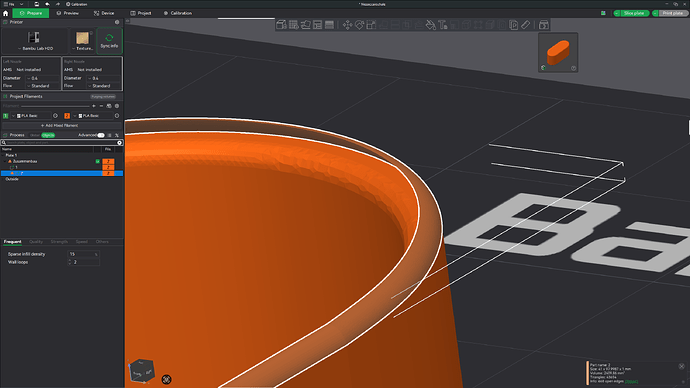Open filament settings gear in Project Filaments
Image resolution: width=690 pixels, height=388 pixels.
point(117,106)
